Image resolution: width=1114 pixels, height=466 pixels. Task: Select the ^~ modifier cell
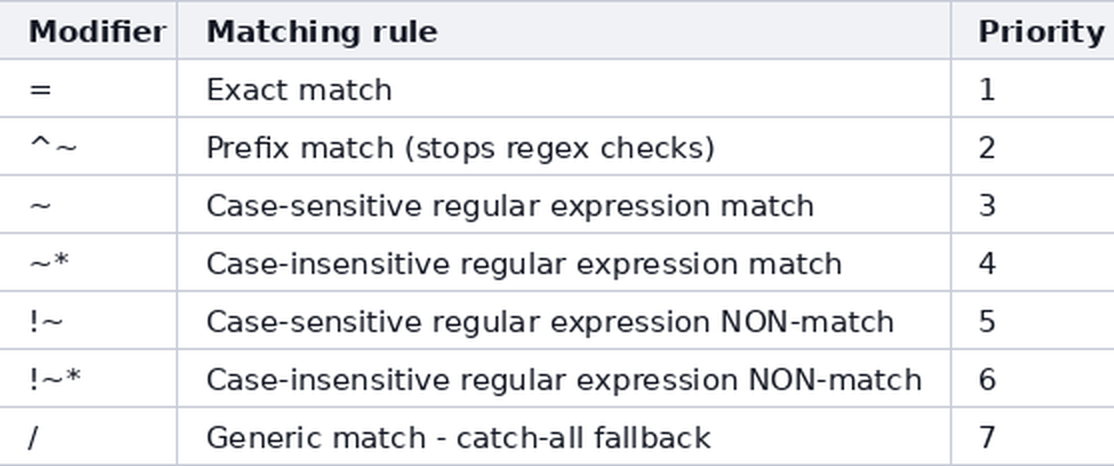coord(88,147)
